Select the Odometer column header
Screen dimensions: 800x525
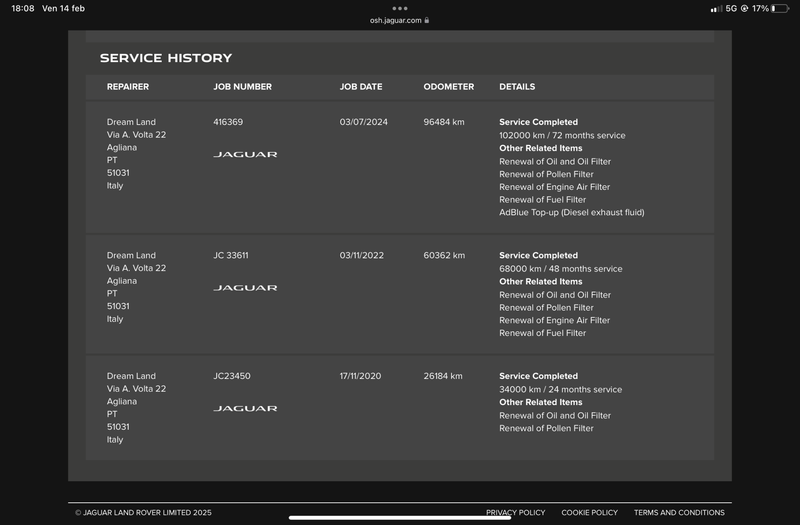coord(448,87)
